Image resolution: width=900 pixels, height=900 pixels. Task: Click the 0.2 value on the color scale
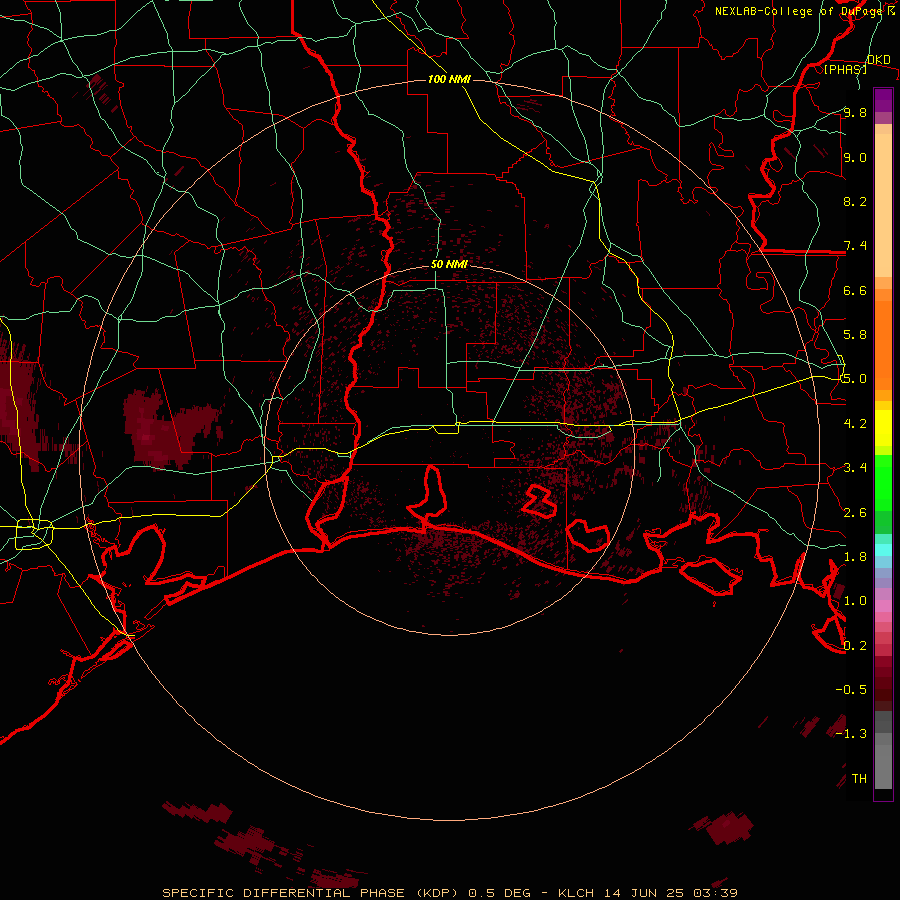(x=855, y=646)
